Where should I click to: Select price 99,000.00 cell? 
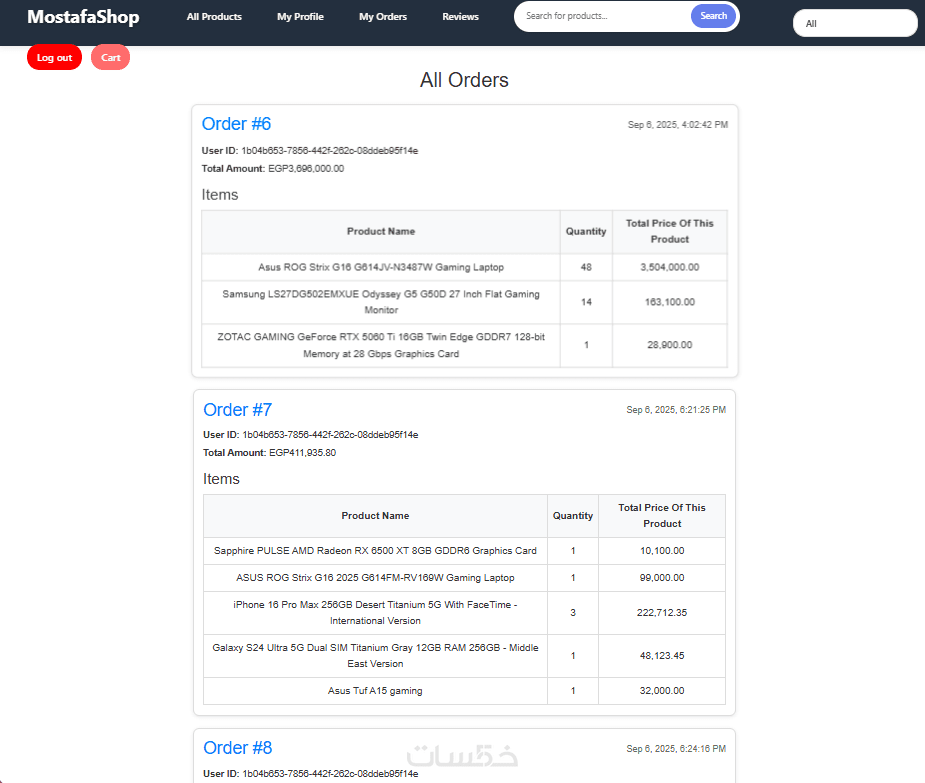662,578
